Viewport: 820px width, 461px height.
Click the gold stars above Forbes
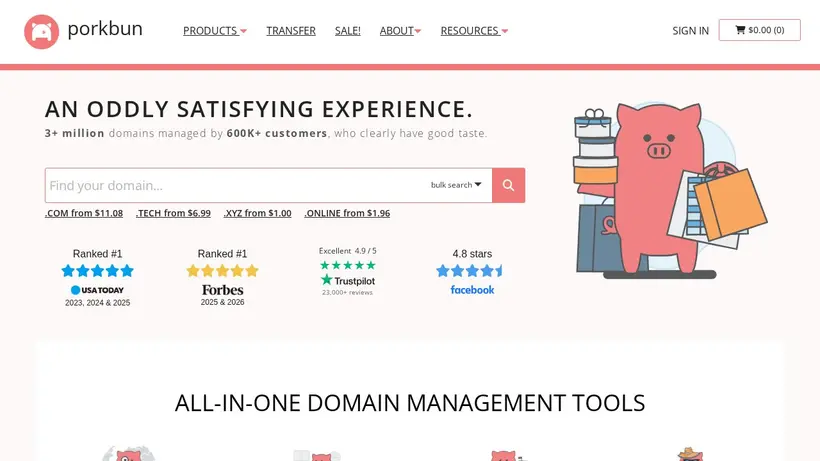(222, 271)
